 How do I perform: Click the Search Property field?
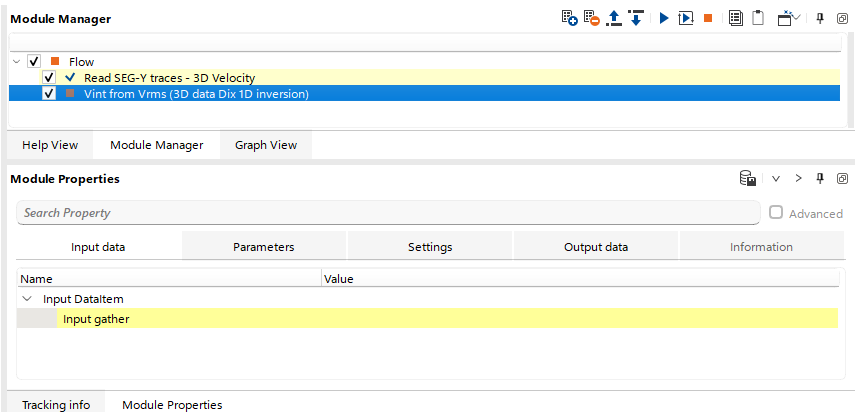point(388,213)
